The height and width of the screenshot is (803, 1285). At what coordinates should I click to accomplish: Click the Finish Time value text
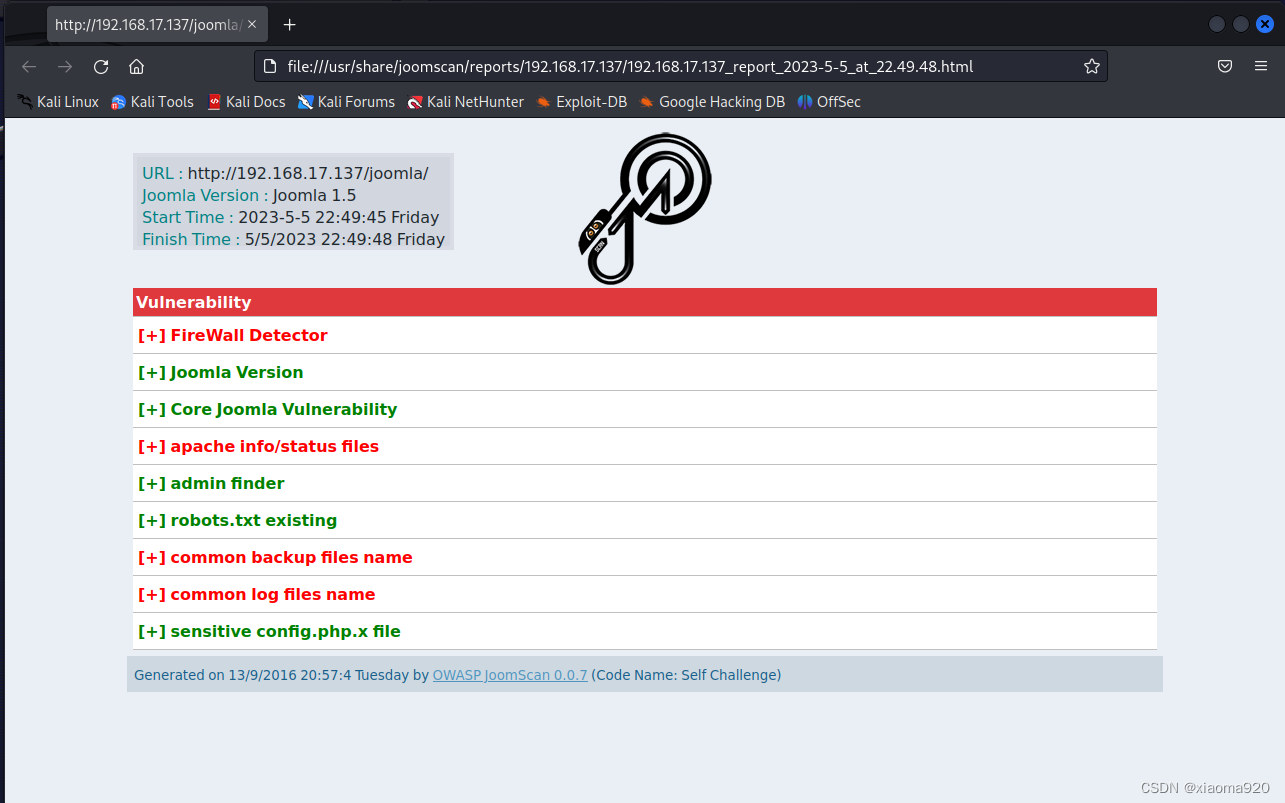point(345,239)
